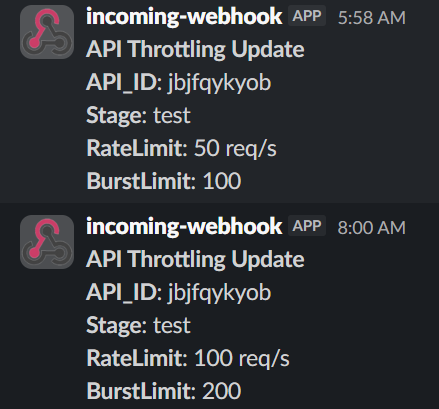Viewport: 439px width, 409px height.
Task: Select the RateLimit 100 req/s line
Action: click(188, 358)
